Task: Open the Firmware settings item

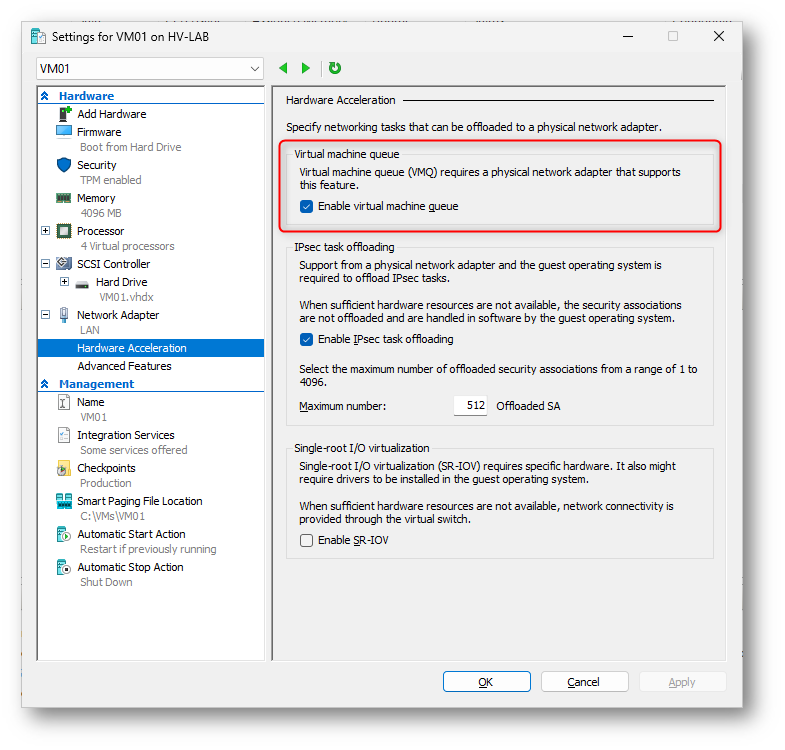Action: (99, 132)
